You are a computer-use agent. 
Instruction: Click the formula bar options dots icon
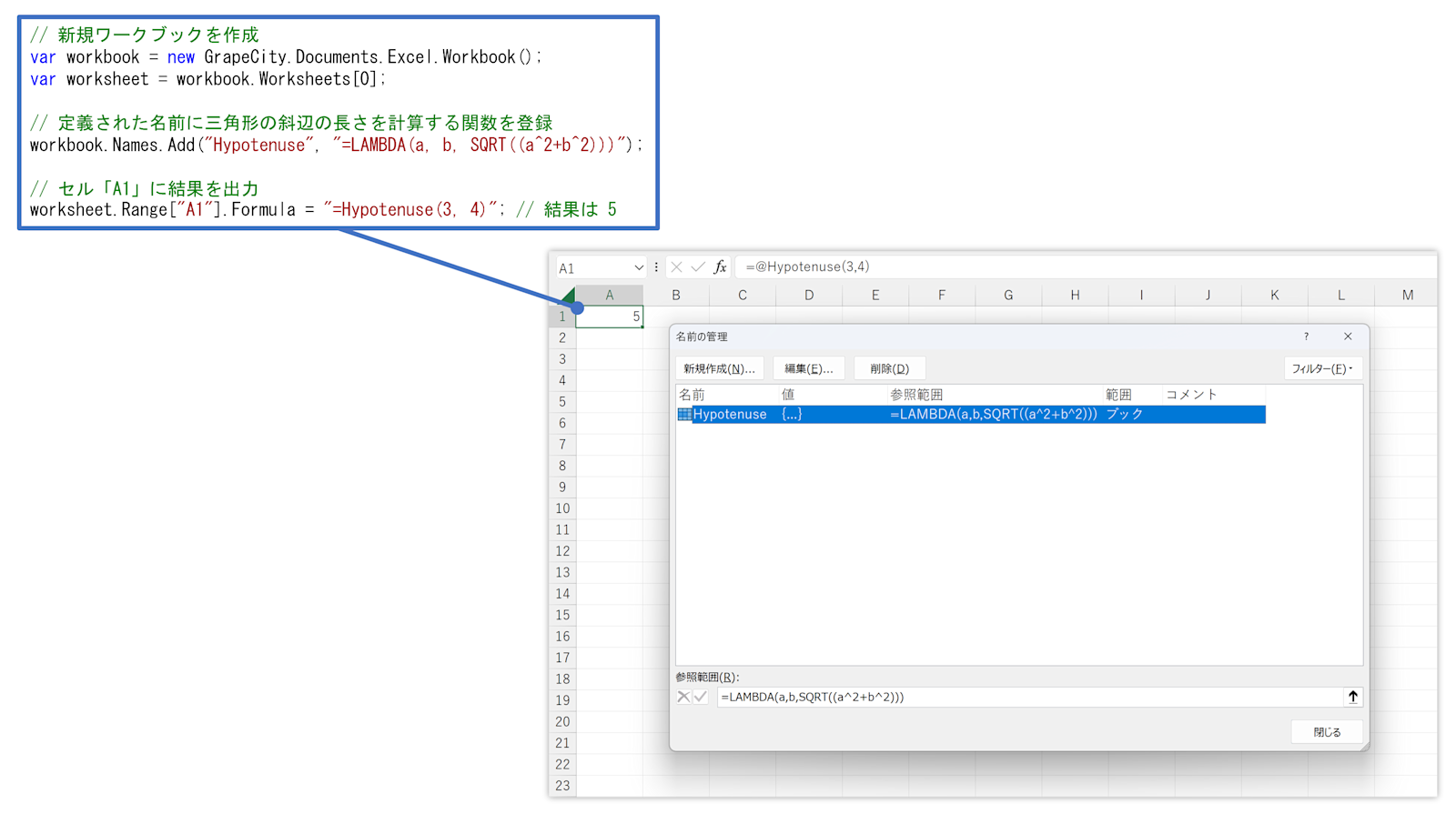pos(656,267)
